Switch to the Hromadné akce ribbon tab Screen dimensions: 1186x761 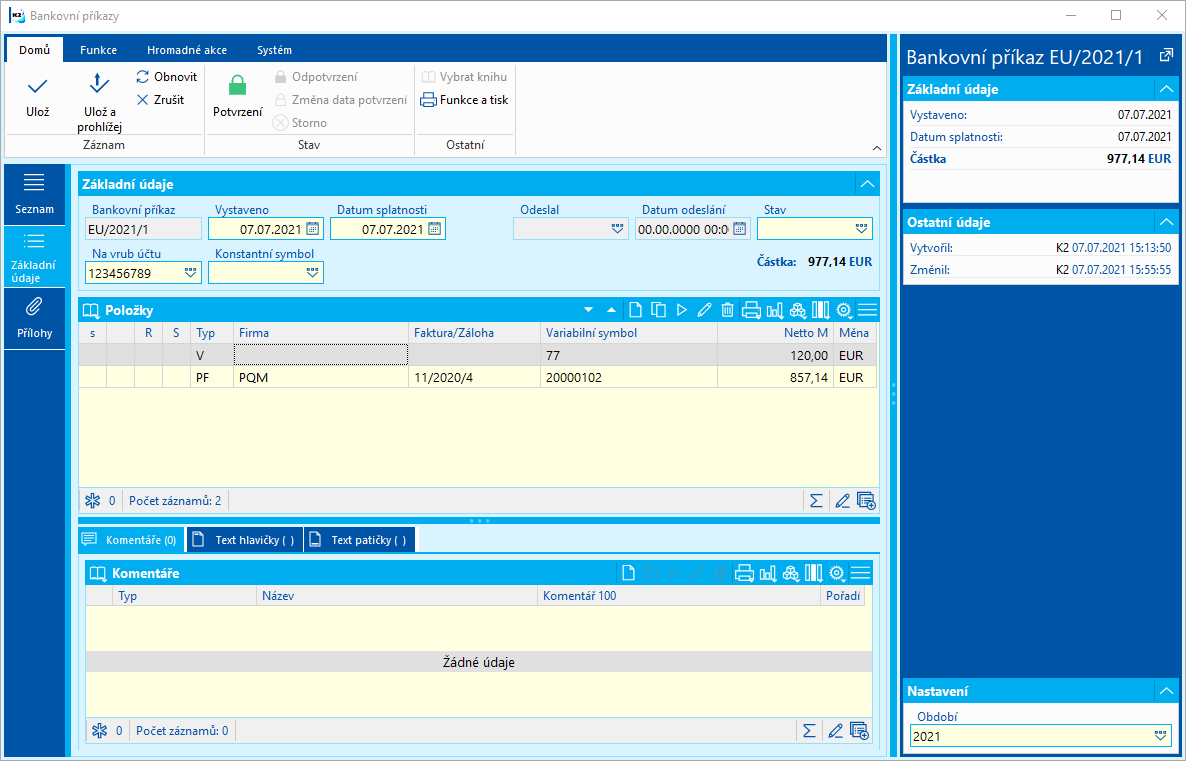(x=186, y=50)
